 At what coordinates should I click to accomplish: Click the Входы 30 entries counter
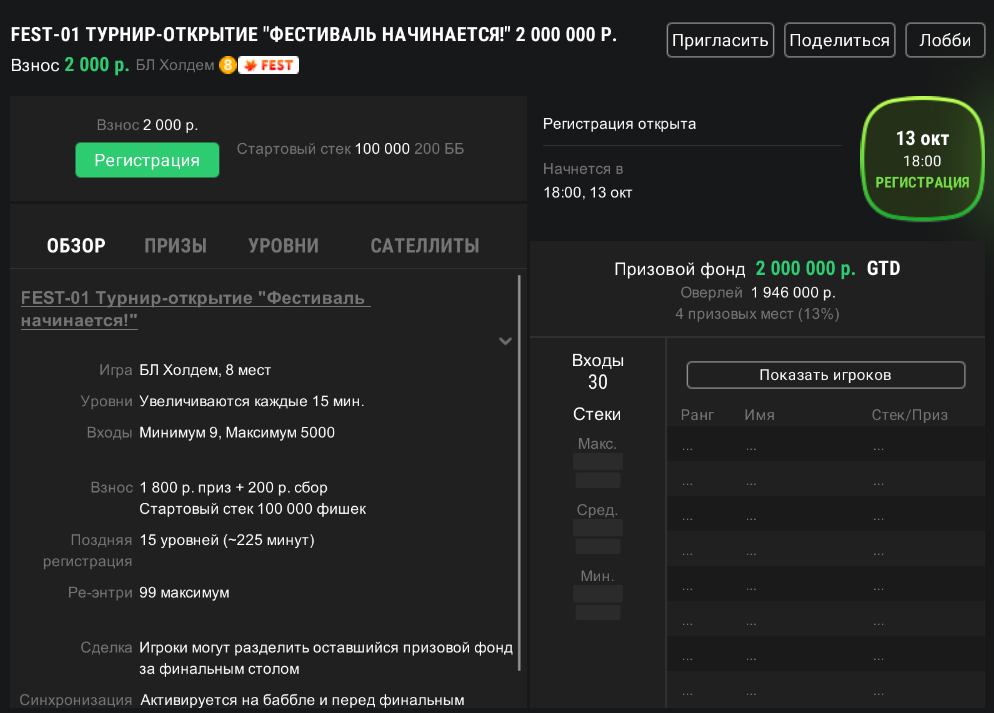pos(597,371)
